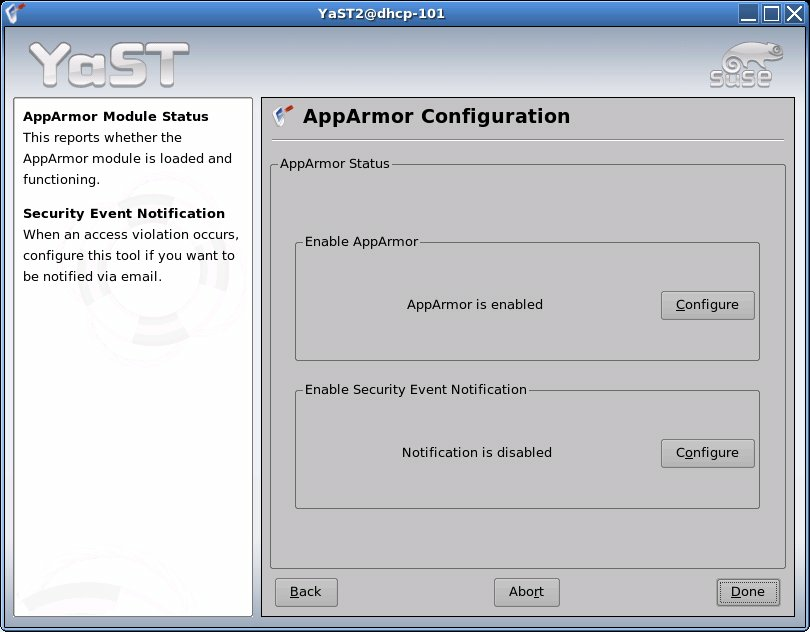The image size is (810, 632).
Task: Click help text 'This reports whether the'
Action: click(102, 137)
